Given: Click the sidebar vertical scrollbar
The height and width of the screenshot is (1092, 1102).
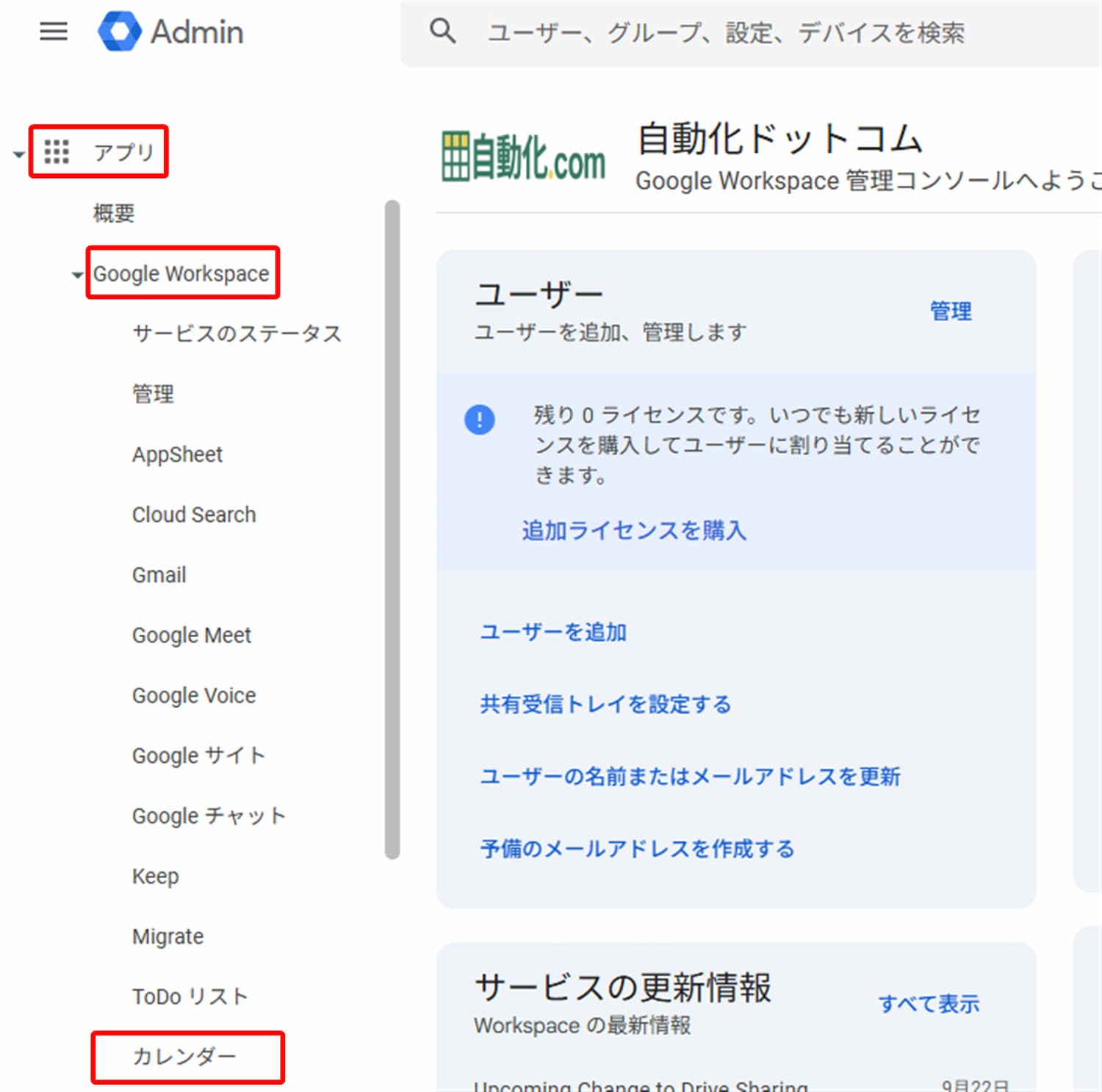Looking at the screenshot, I should (392, 529).
